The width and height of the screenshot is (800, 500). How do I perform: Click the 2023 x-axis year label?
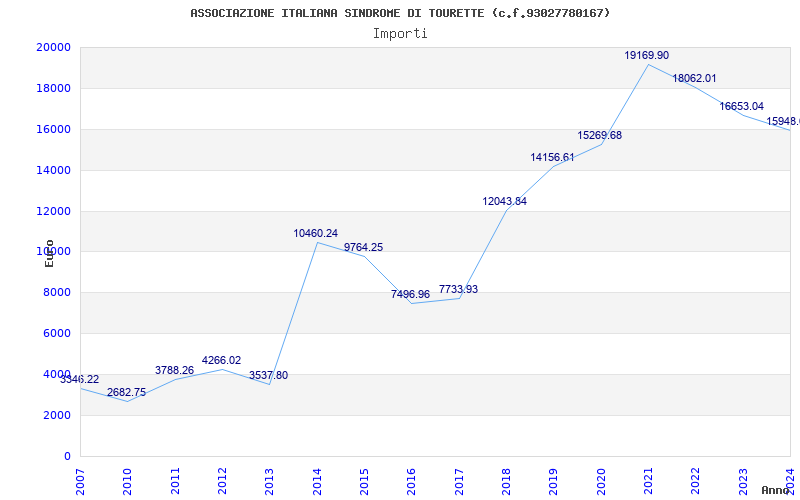pyautogui.click(x=743, y=481)
